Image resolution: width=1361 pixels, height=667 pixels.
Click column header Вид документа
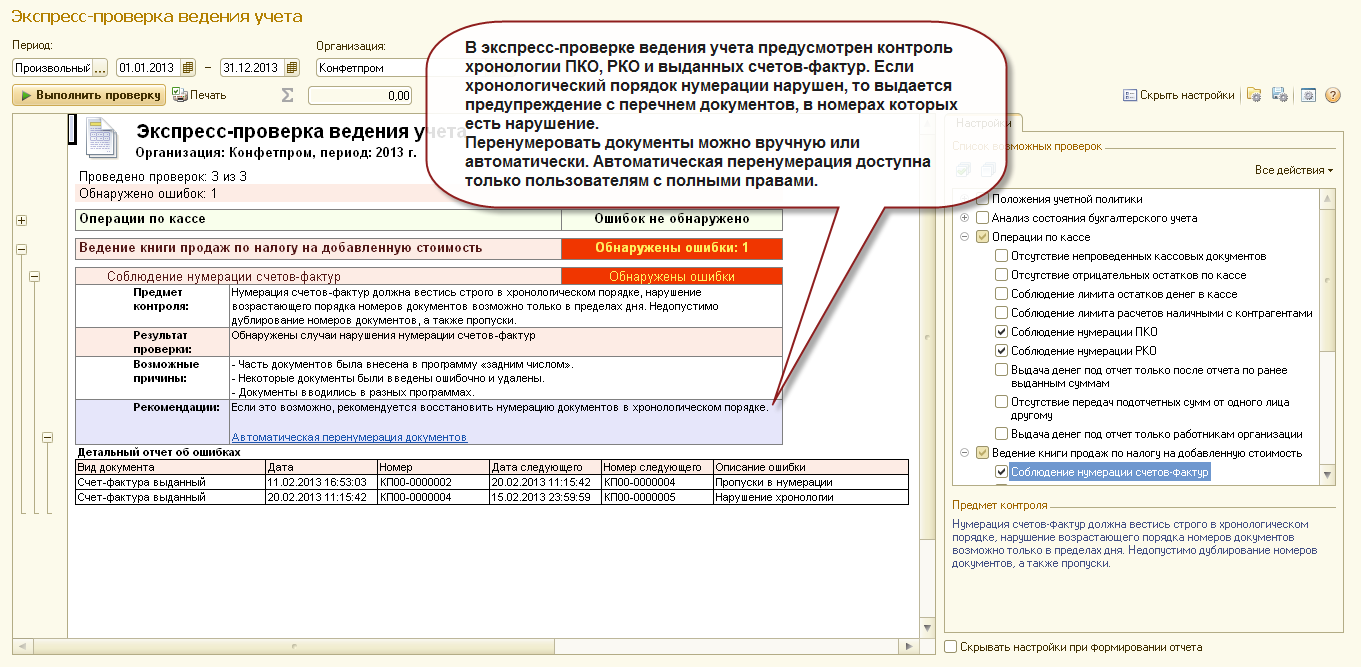(170, 467)
